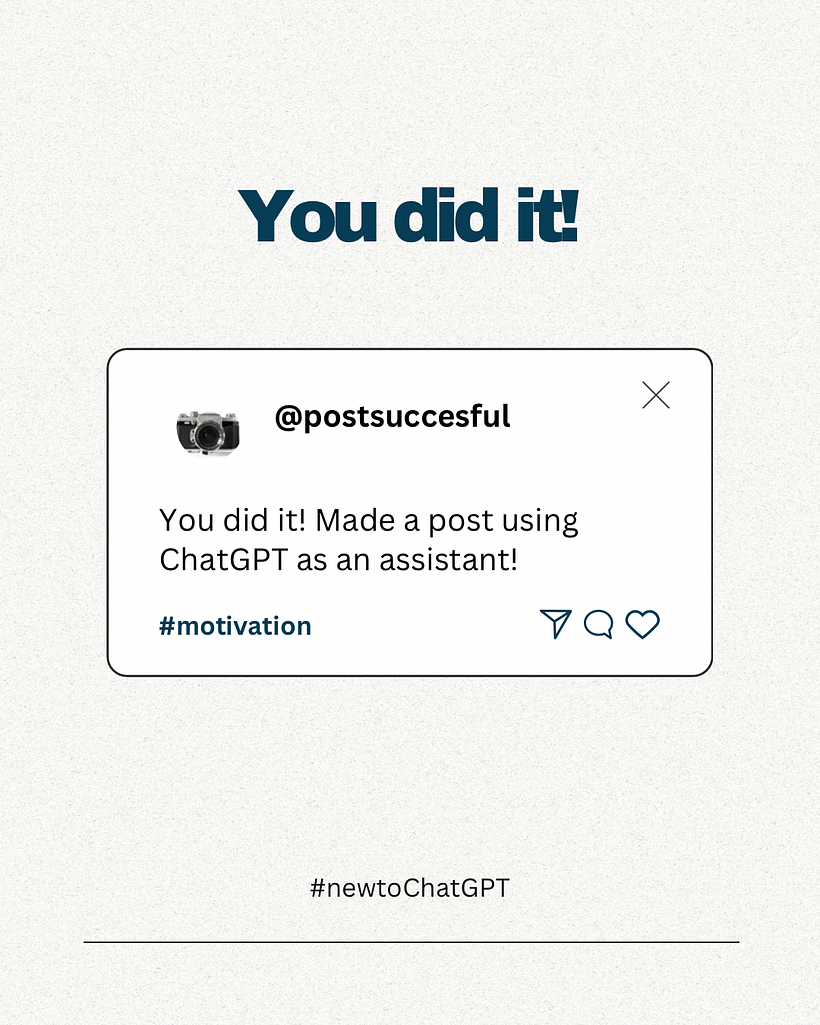This screenshot has height=1025, width=820.
Task: Share the post using the paper plane icon
Action: click(x=556, y=624)
